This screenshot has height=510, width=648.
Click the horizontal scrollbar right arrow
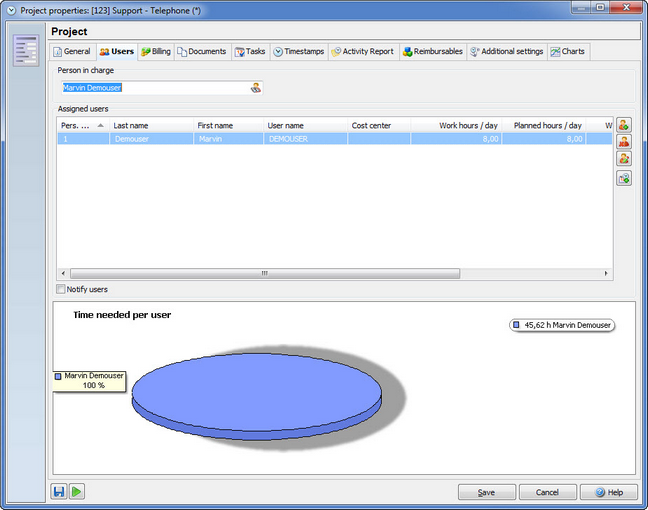(606, 273)
